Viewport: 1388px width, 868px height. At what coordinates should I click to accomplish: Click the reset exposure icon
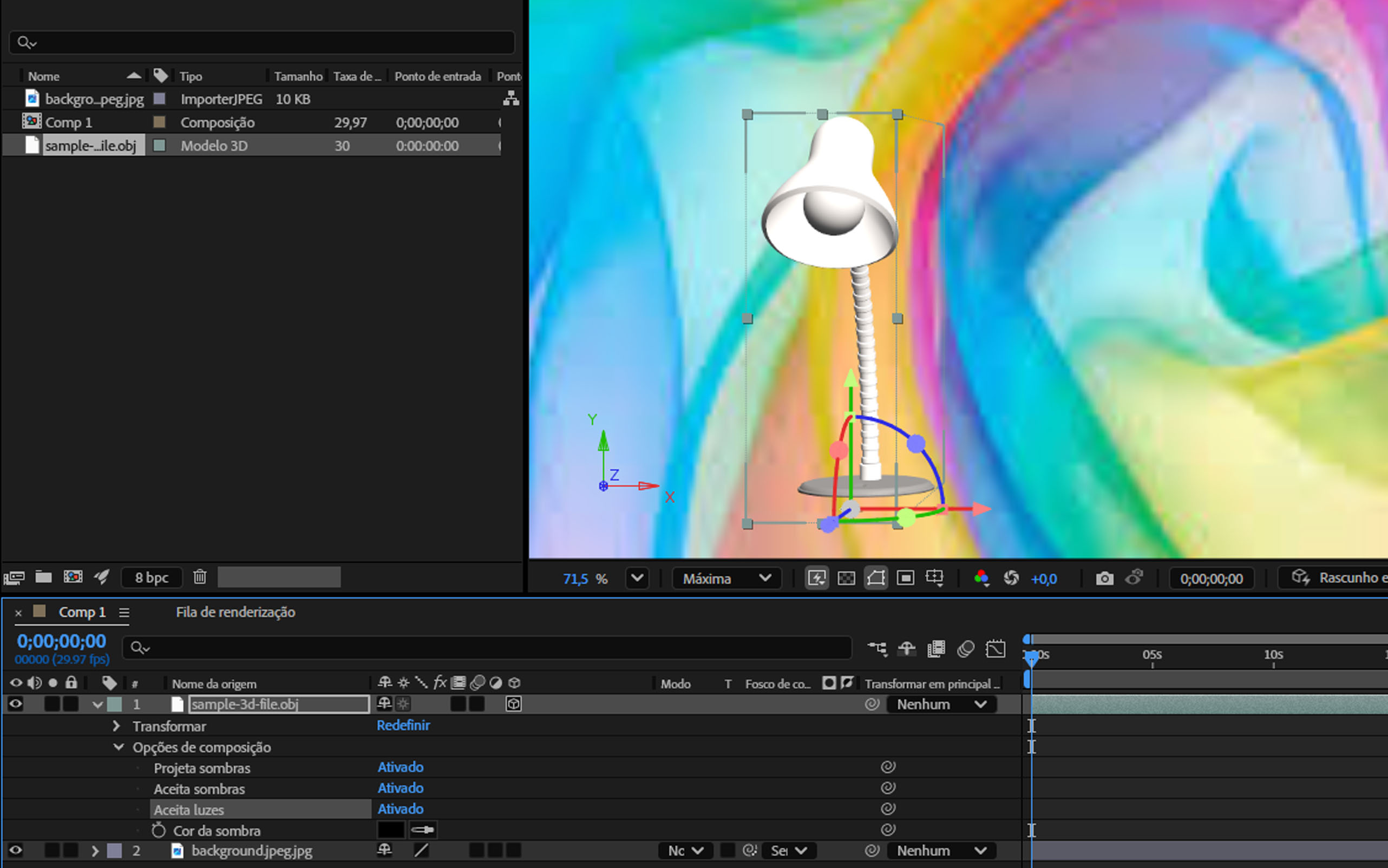click(x=1011, y=578)
